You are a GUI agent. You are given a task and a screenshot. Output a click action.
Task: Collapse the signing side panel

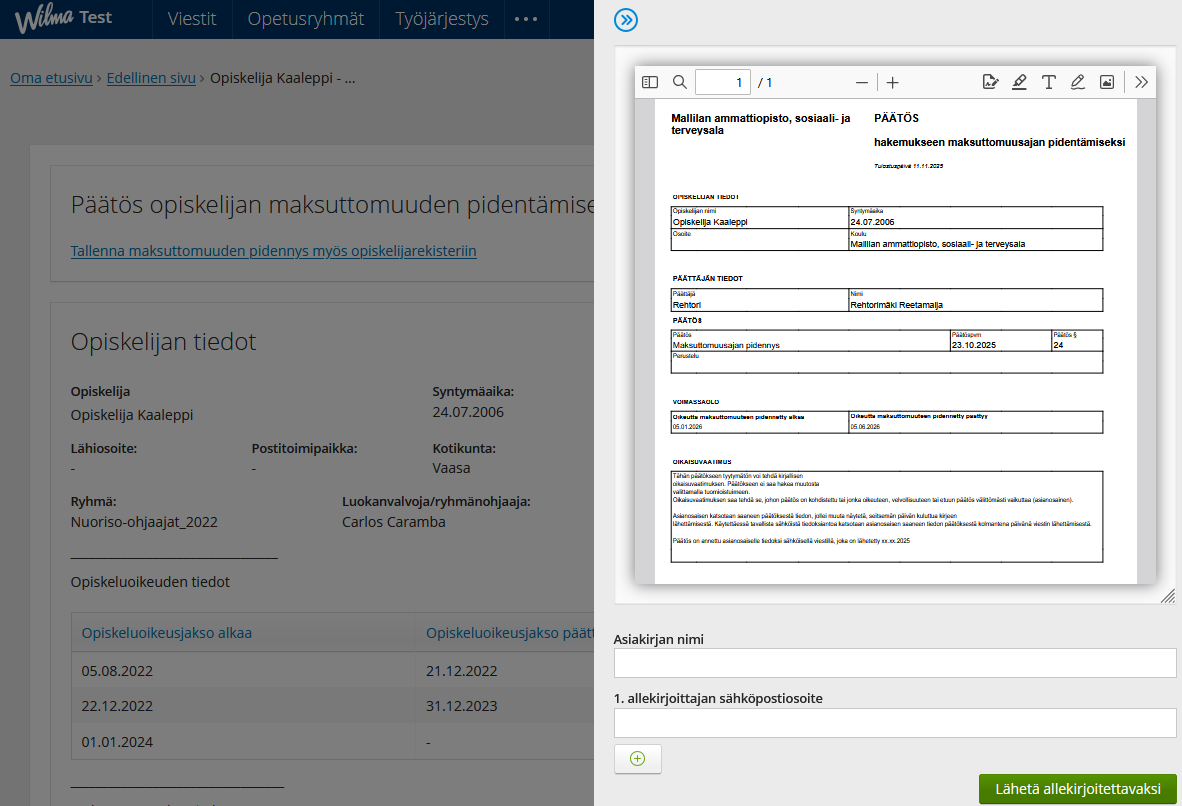tap(626, 20)
